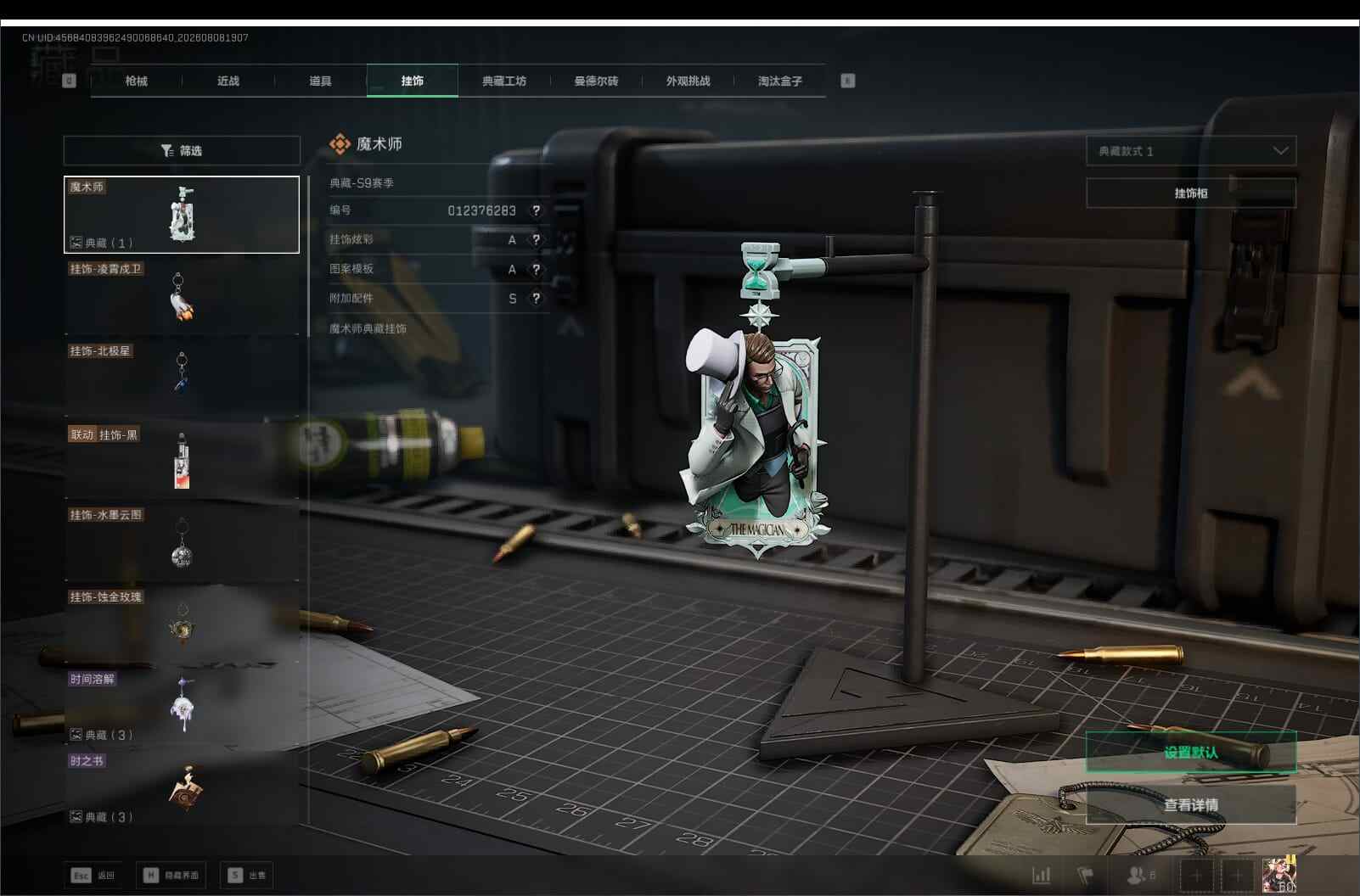Select the 联动 挂饰-黑 charm

(182, 461)
